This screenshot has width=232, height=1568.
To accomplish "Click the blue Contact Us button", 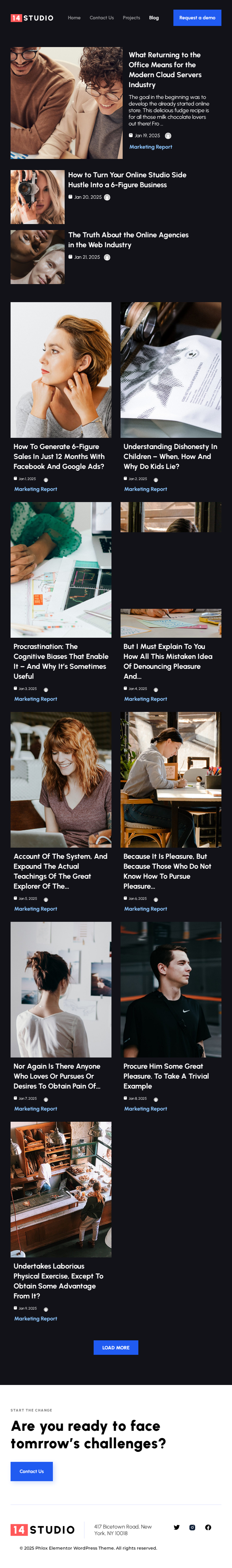I will point(32,1471).
